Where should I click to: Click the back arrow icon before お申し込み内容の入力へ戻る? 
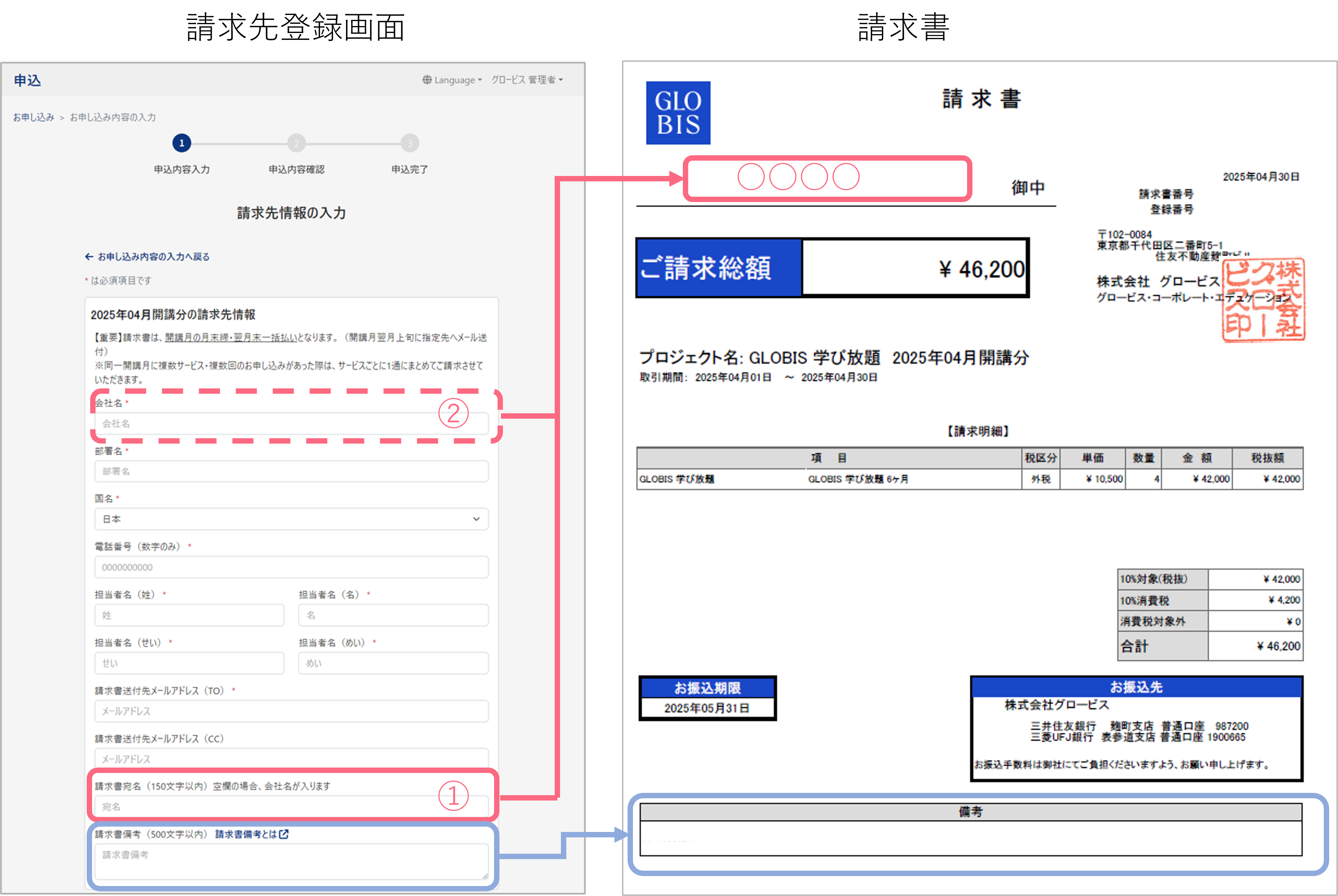tap(89, 256)
